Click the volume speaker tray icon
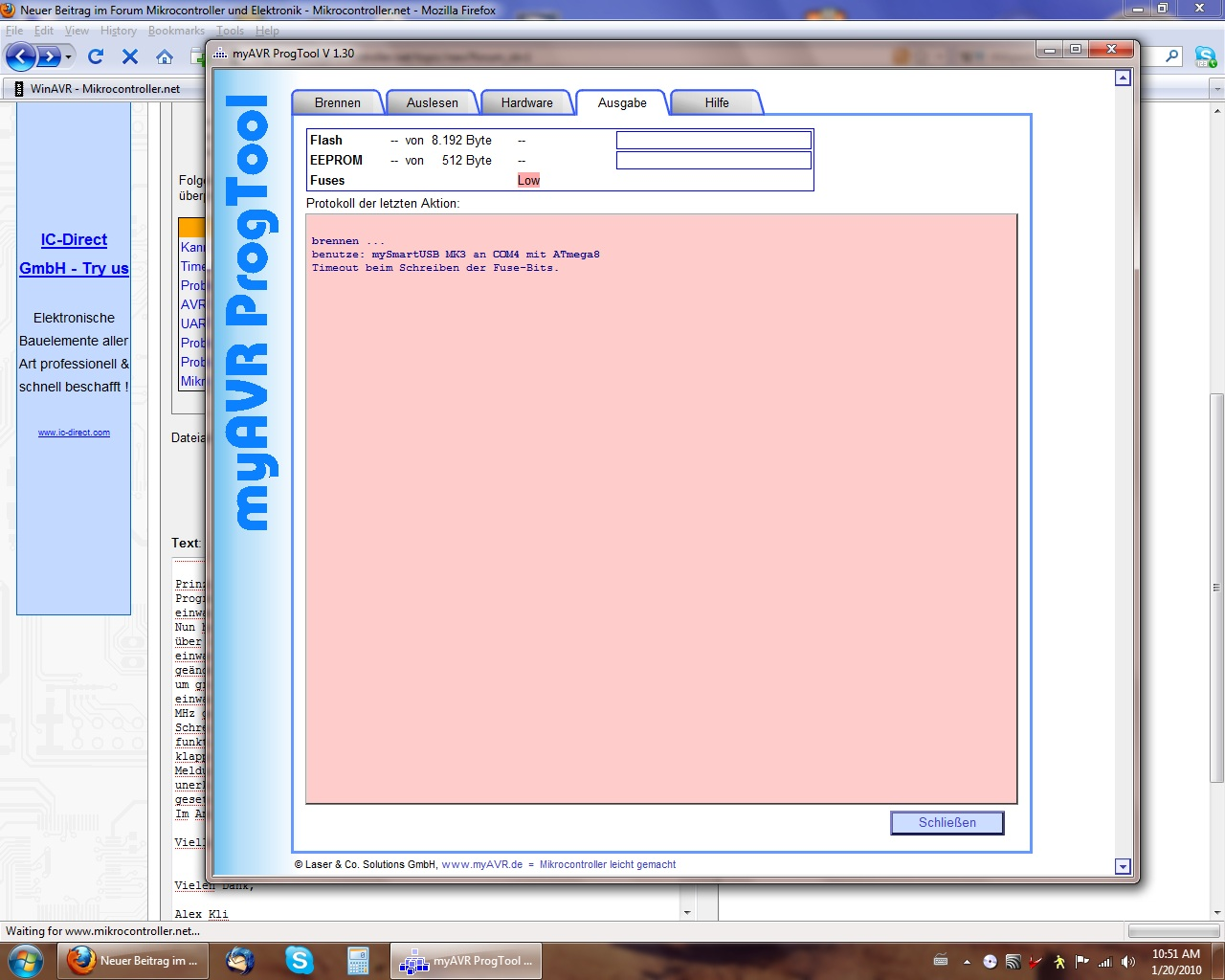 tap(1128, 962)
